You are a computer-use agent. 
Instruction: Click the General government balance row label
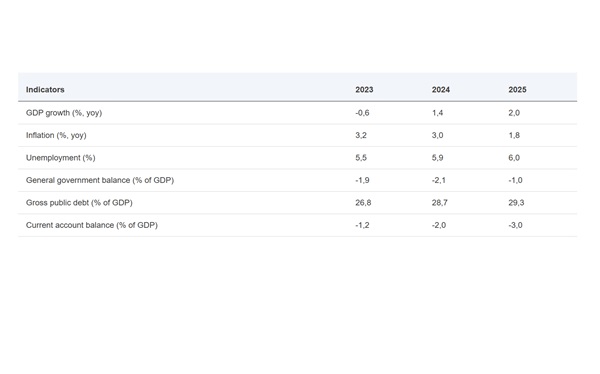(100, 180)
